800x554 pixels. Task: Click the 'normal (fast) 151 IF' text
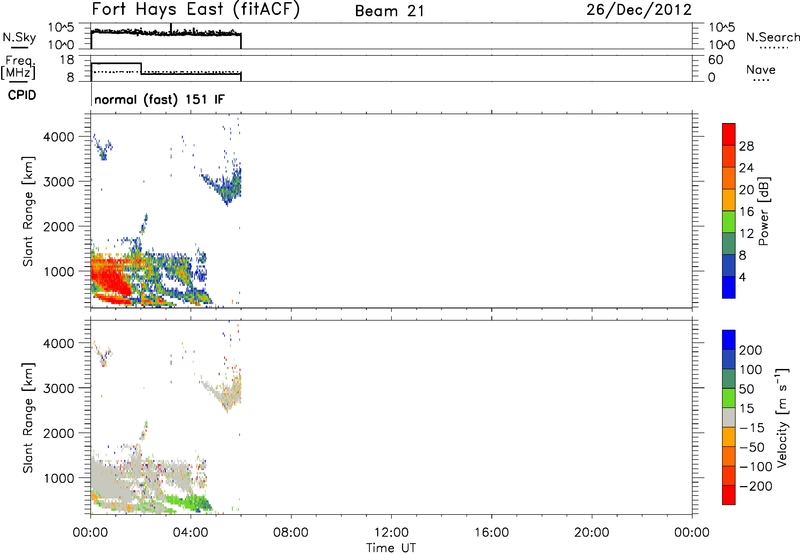159,99
